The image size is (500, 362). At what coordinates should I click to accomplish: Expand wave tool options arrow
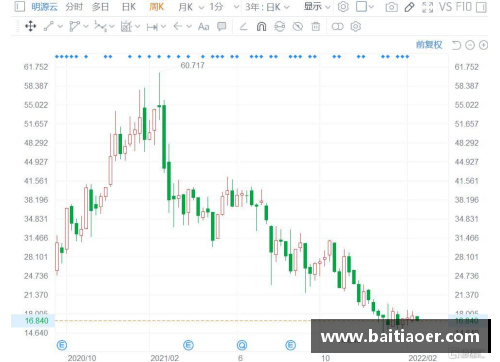coord(112,26)
